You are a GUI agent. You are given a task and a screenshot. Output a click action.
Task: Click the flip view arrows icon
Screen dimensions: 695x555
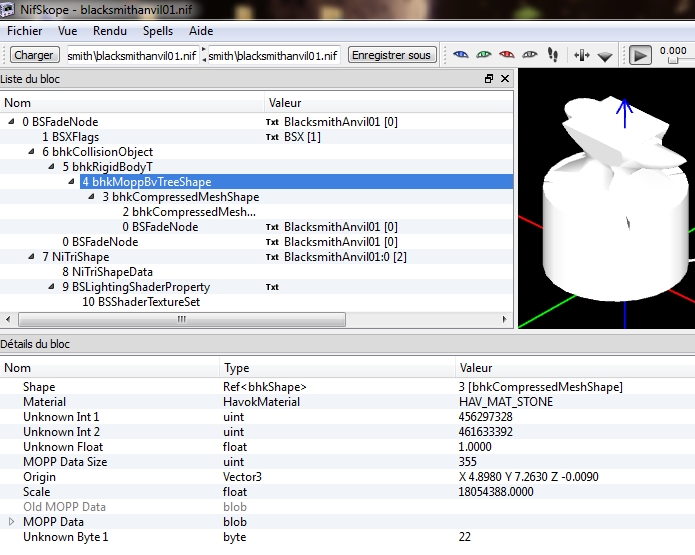(582, 55)
